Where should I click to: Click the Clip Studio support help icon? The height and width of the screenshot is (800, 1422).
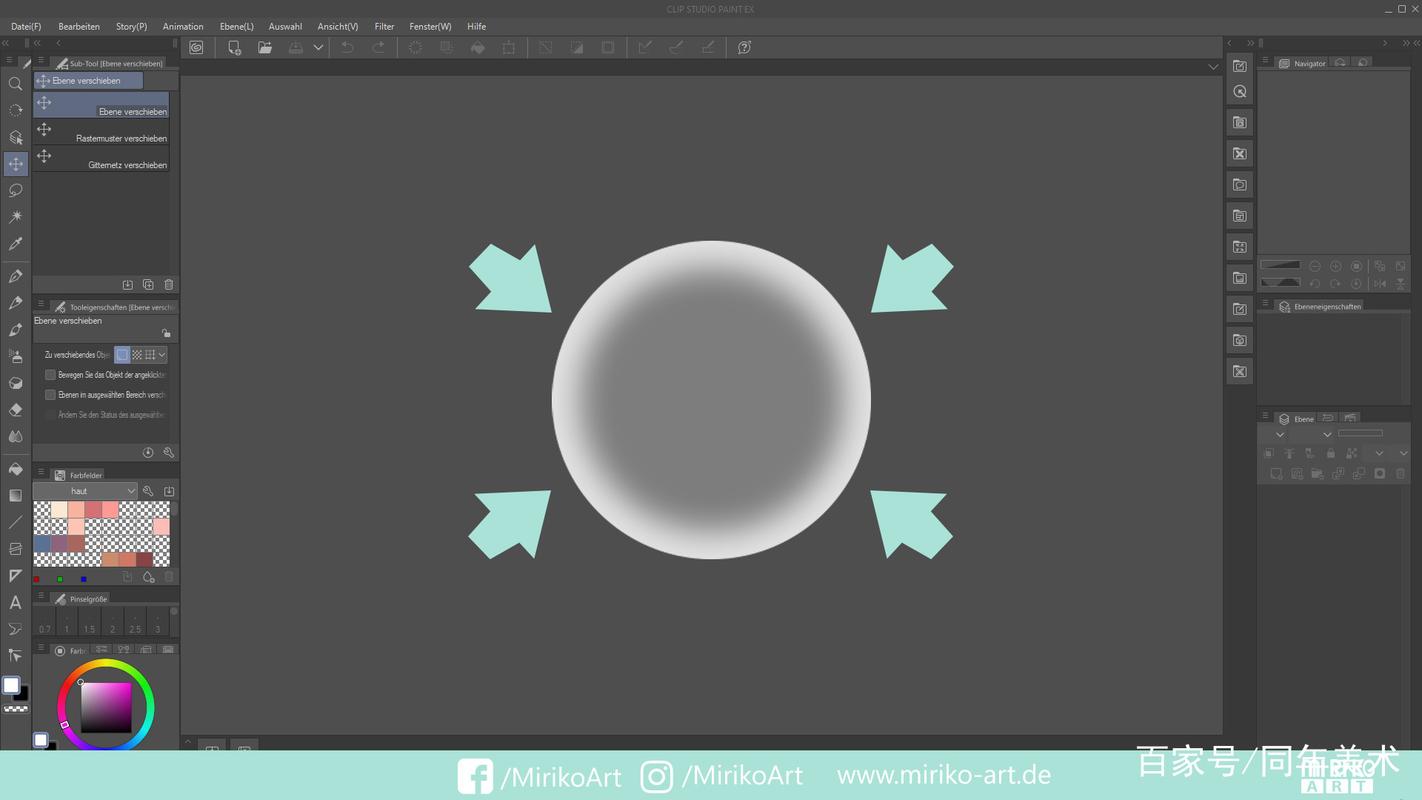click(744, 47)
